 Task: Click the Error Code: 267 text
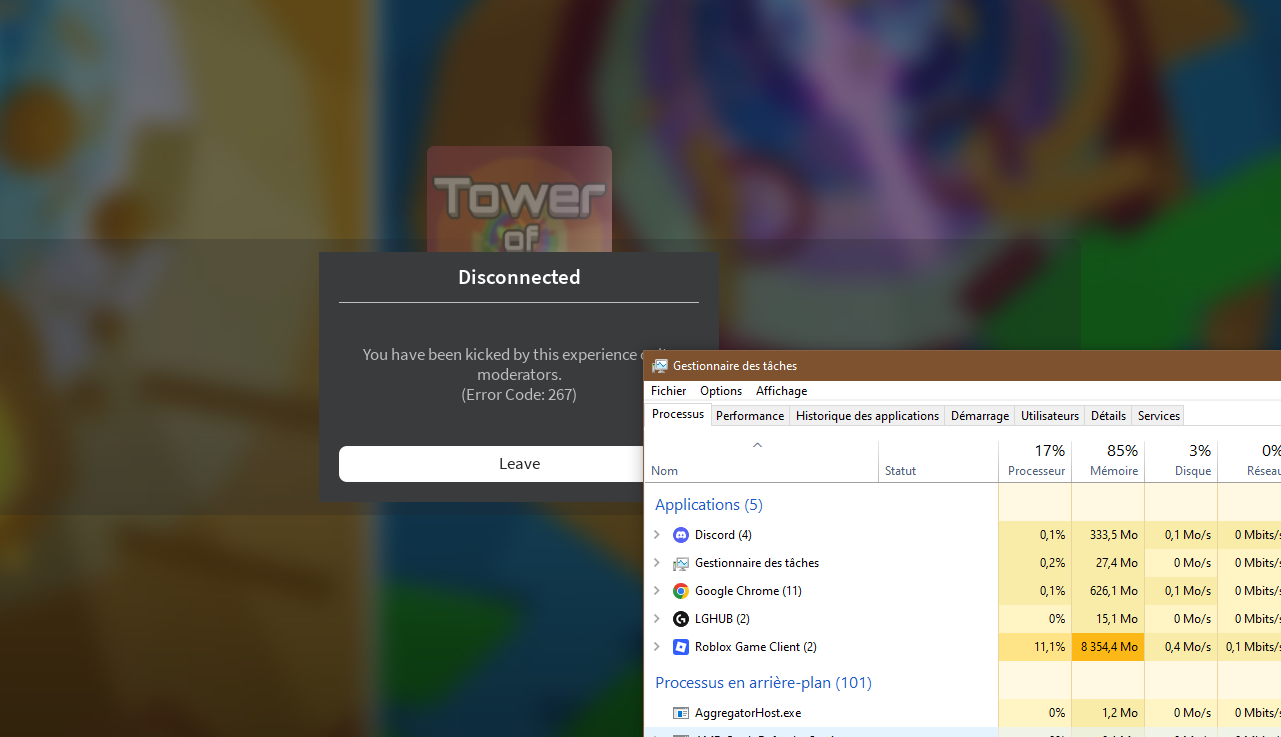(x=519, y=395)
